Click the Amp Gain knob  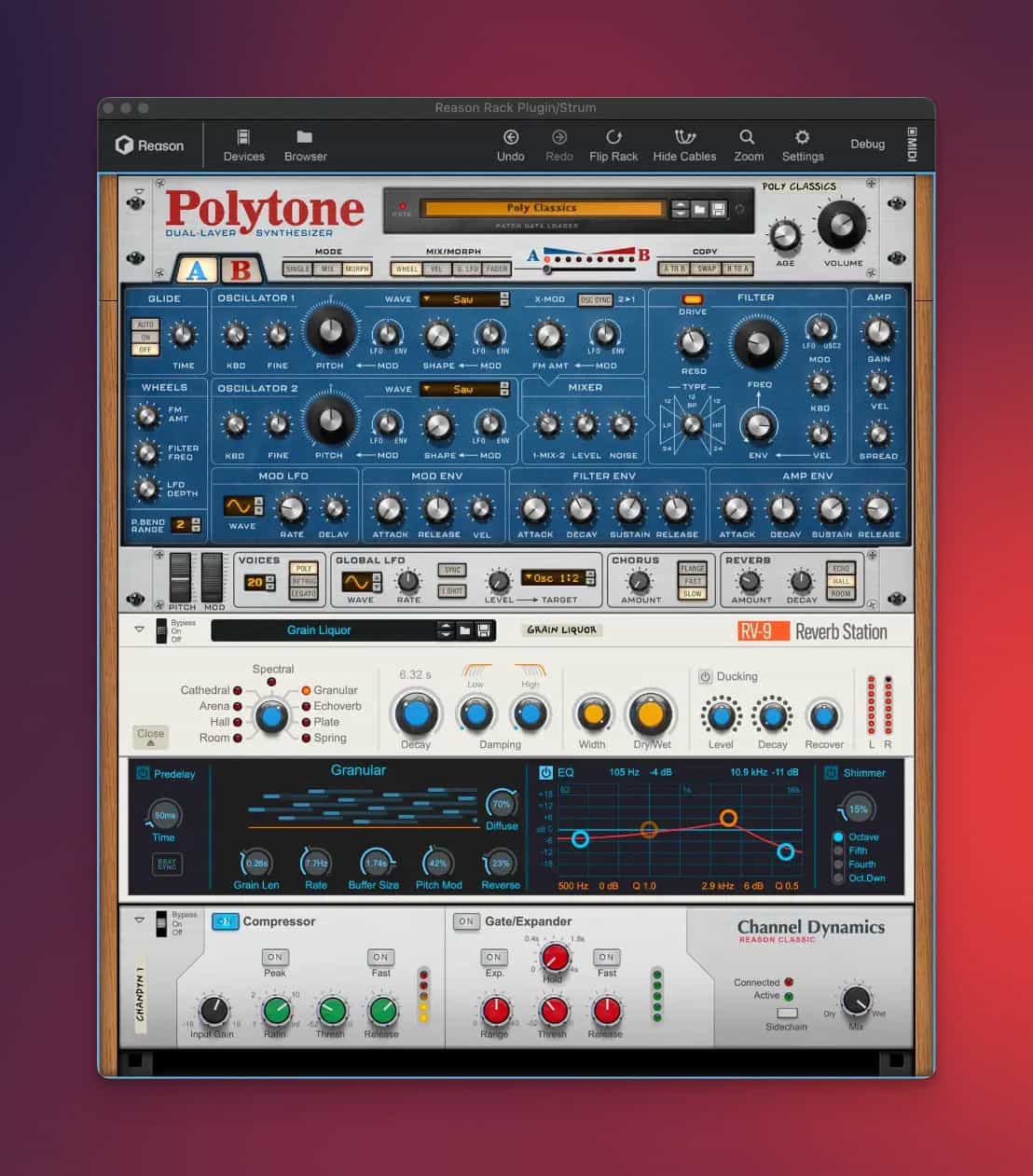click(878, 332)
